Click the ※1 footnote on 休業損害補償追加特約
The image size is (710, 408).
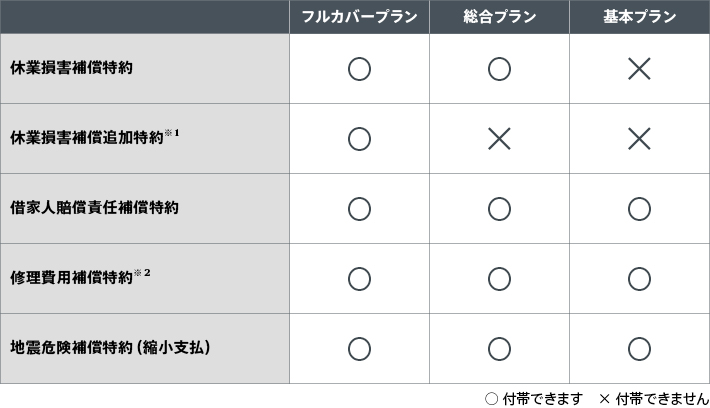click(171, 133)
